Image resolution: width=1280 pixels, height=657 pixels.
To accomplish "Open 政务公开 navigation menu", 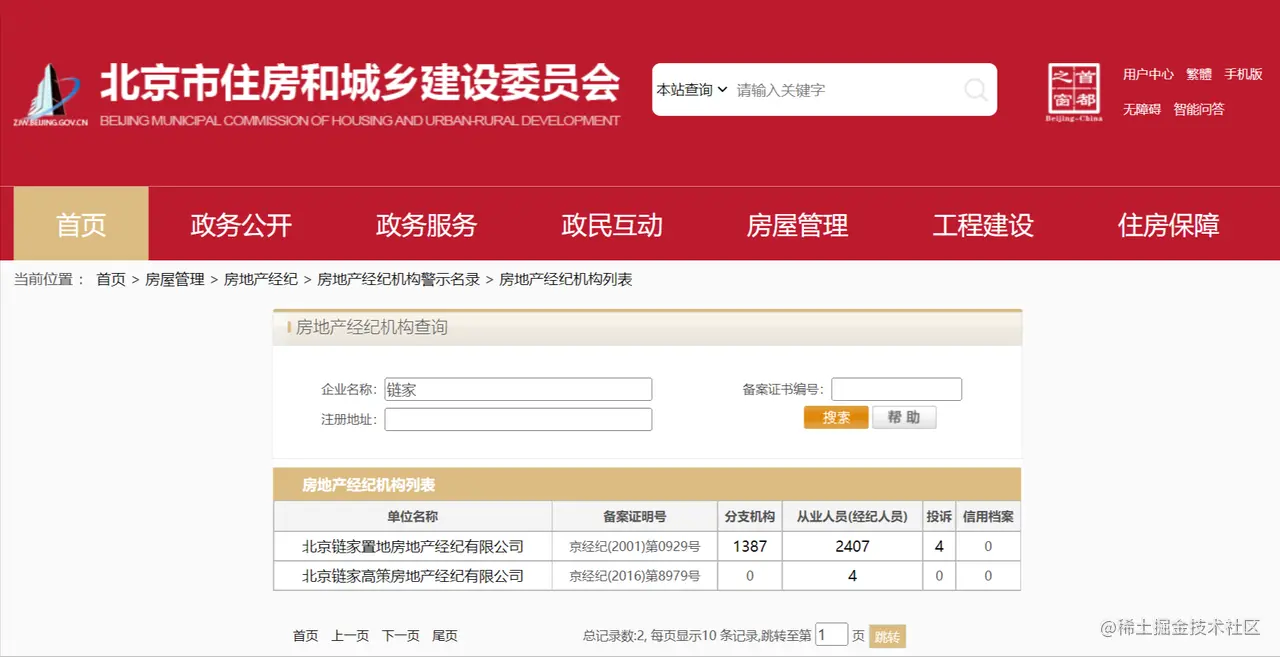I will (241, 224).
